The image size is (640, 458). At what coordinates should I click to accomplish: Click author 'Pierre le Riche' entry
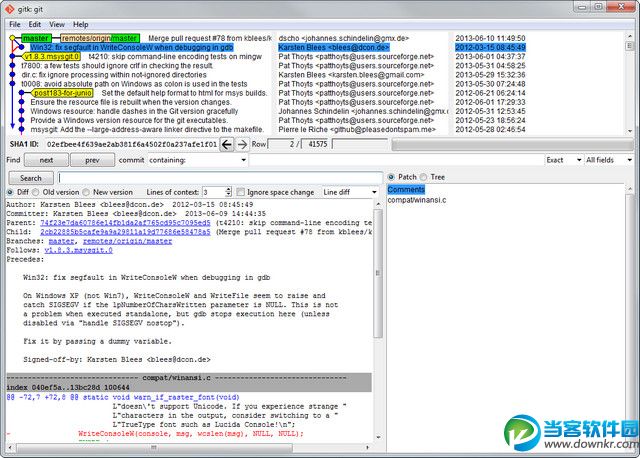(x=357, y=129)
